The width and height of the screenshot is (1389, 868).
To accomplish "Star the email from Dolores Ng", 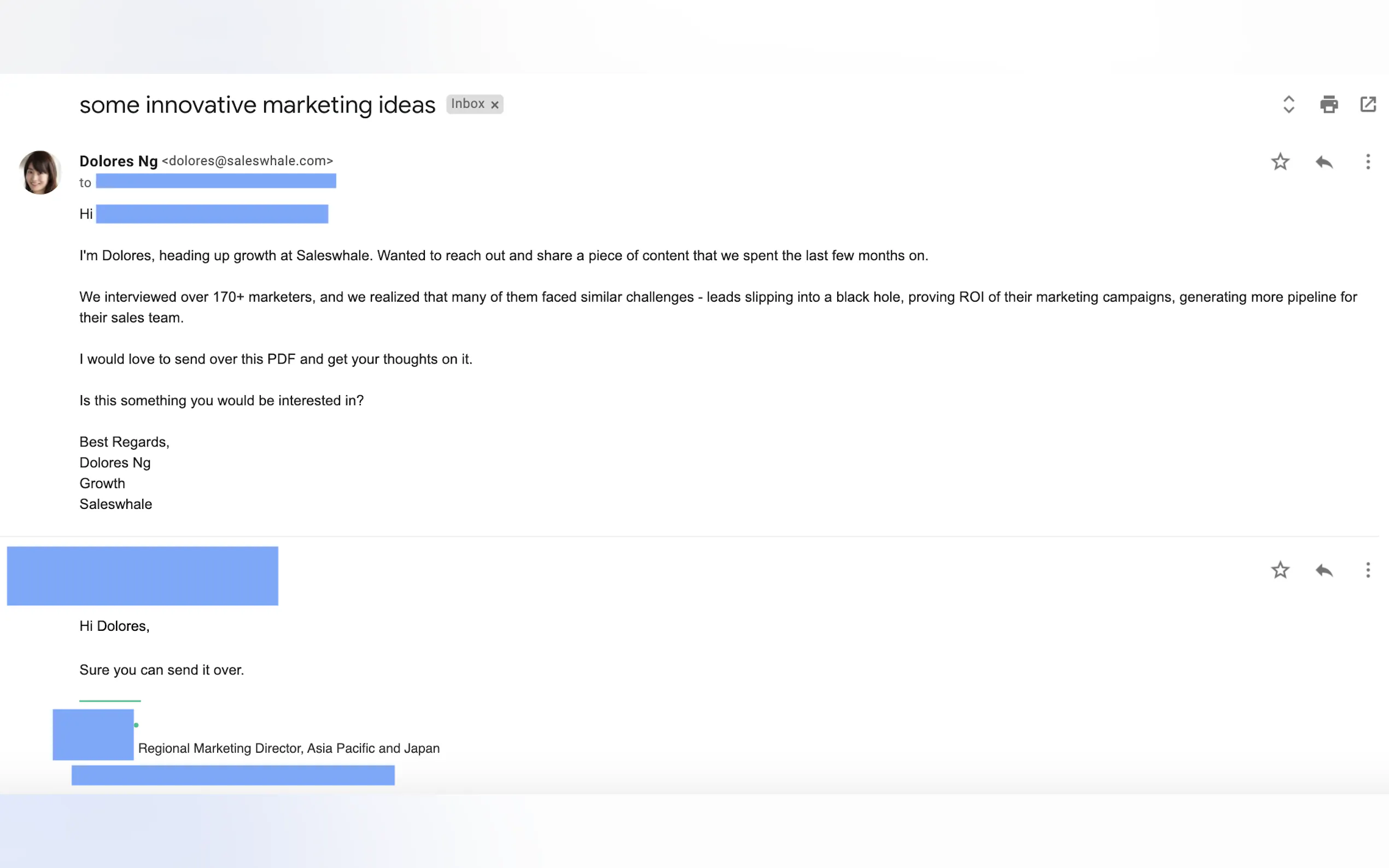I will [1280, 162].
